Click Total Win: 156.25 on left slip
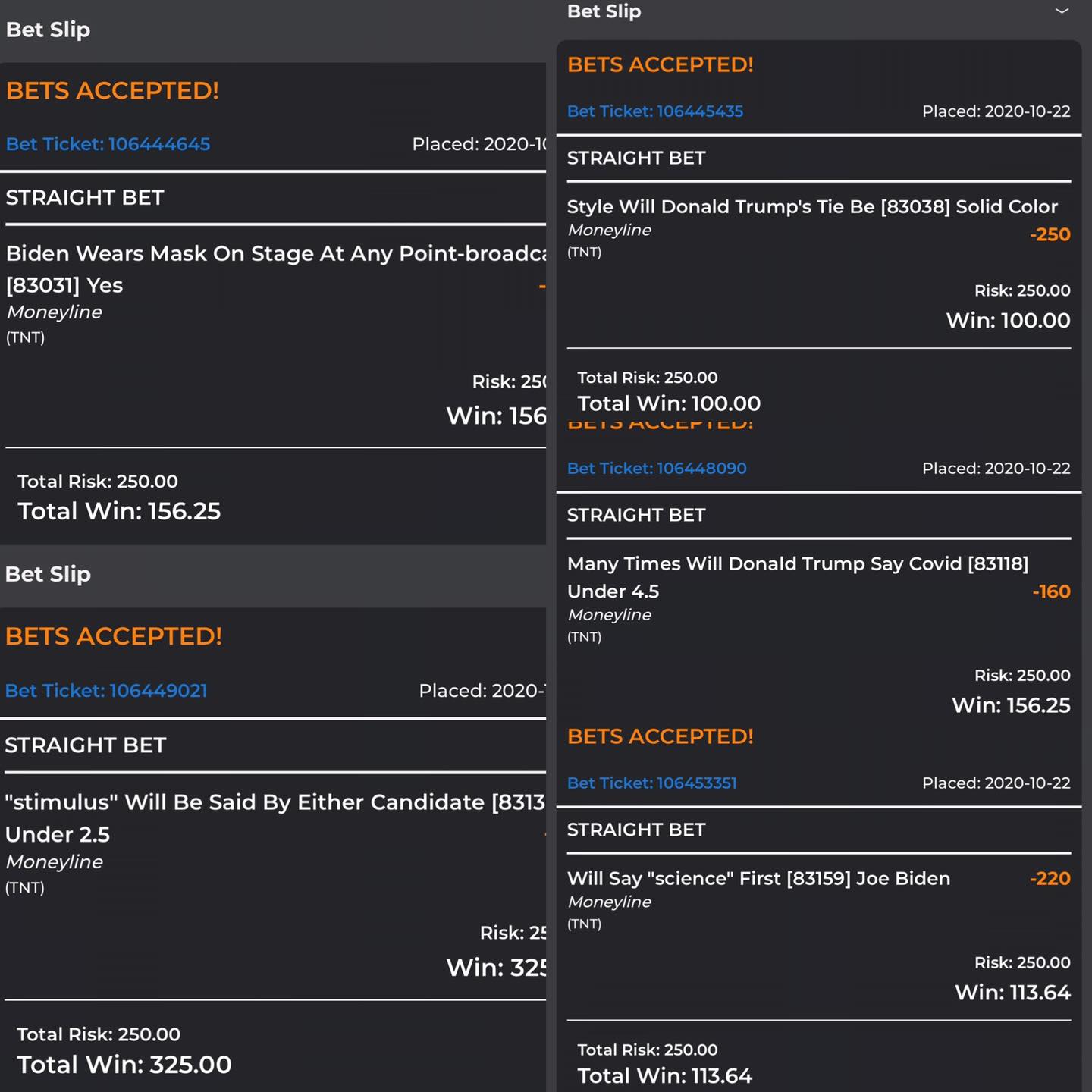The height and width of the screenshot is (1092, 1092). point(119,512)
